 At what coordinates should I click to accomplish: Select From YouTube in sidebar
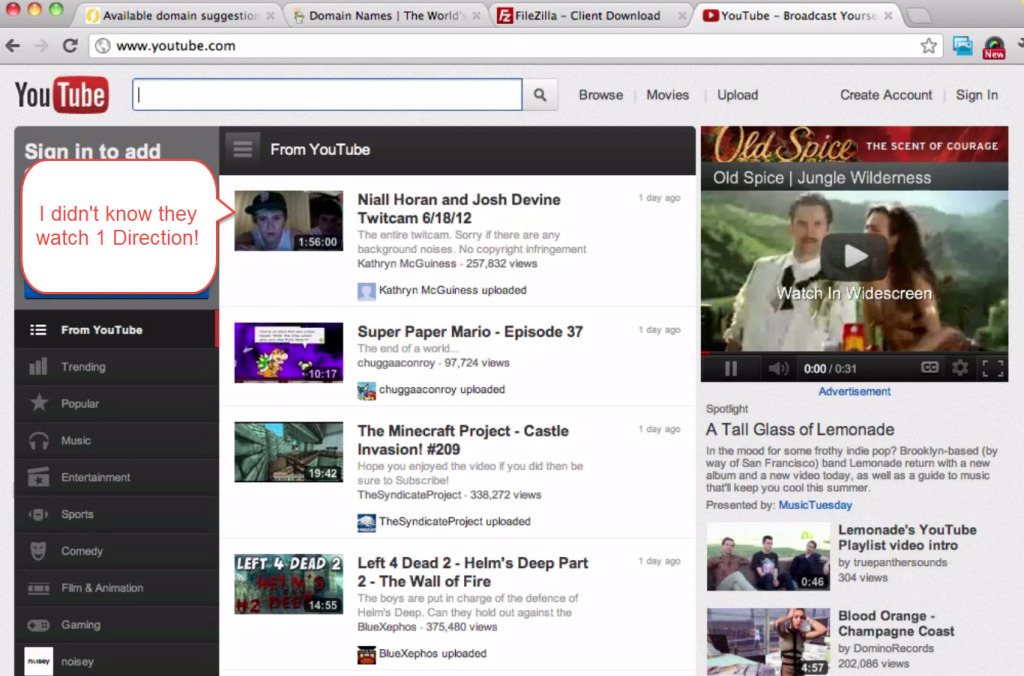116,330
